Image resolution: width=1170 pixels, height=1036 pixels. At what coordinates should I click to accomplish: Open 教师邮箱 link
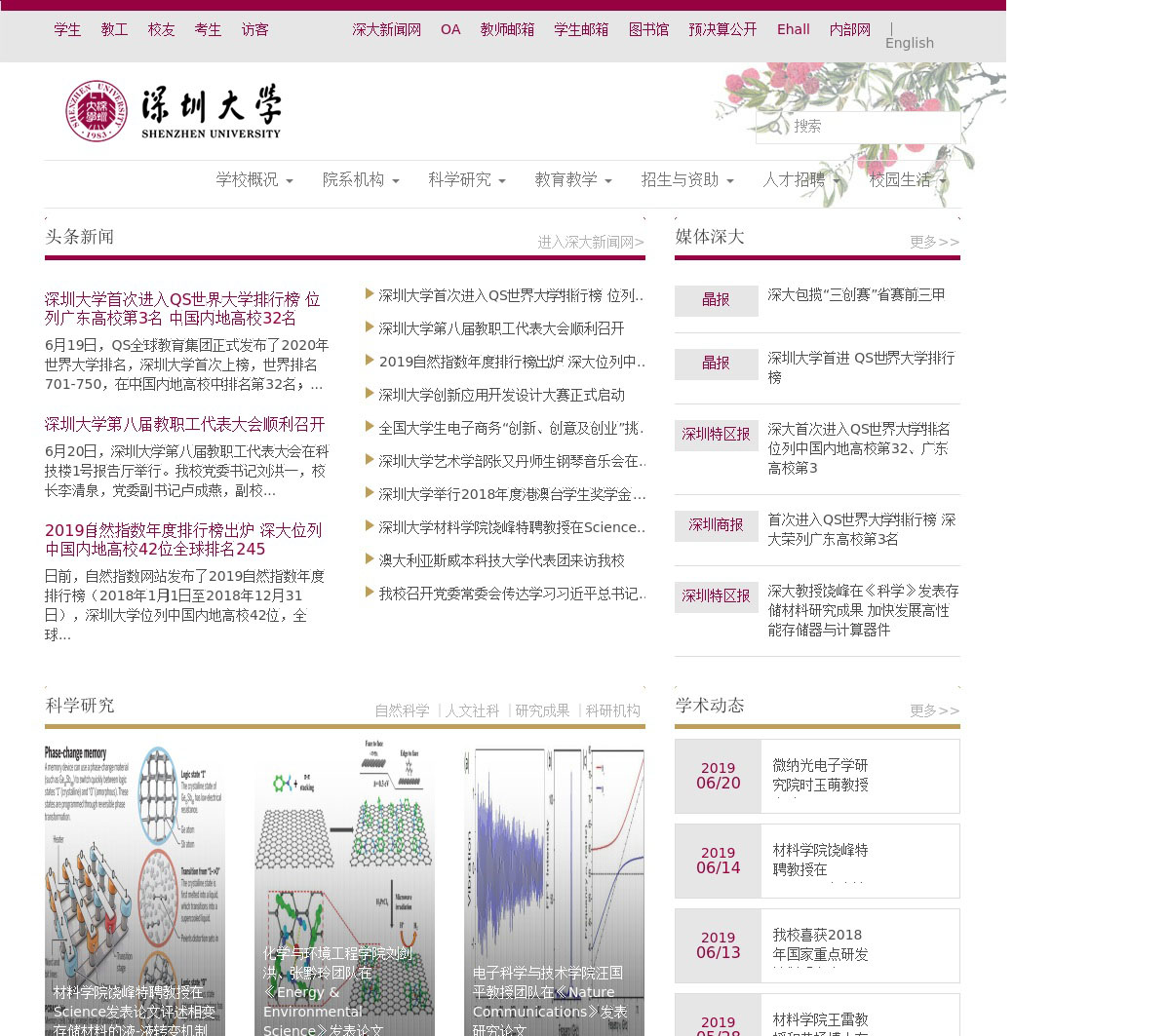coord(507,30)
